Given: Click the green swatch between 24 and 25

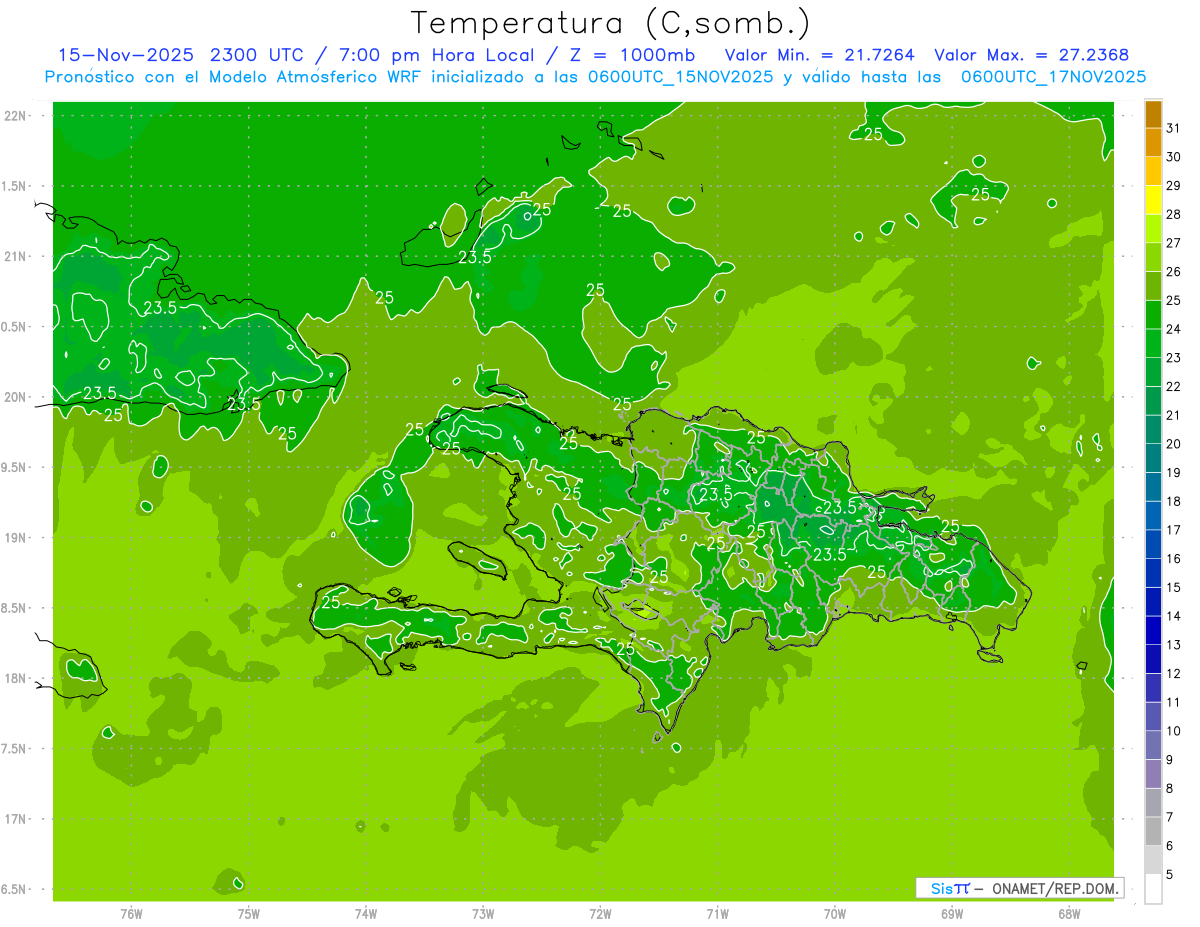Looking at the screenshot, I should [1153, 315].
